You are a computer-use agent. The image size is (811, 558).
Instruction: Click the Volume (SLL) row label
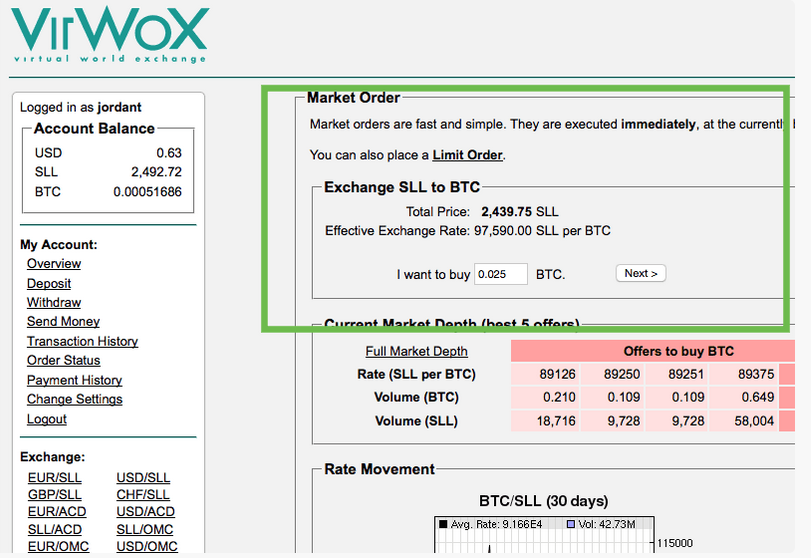point(416,421)
